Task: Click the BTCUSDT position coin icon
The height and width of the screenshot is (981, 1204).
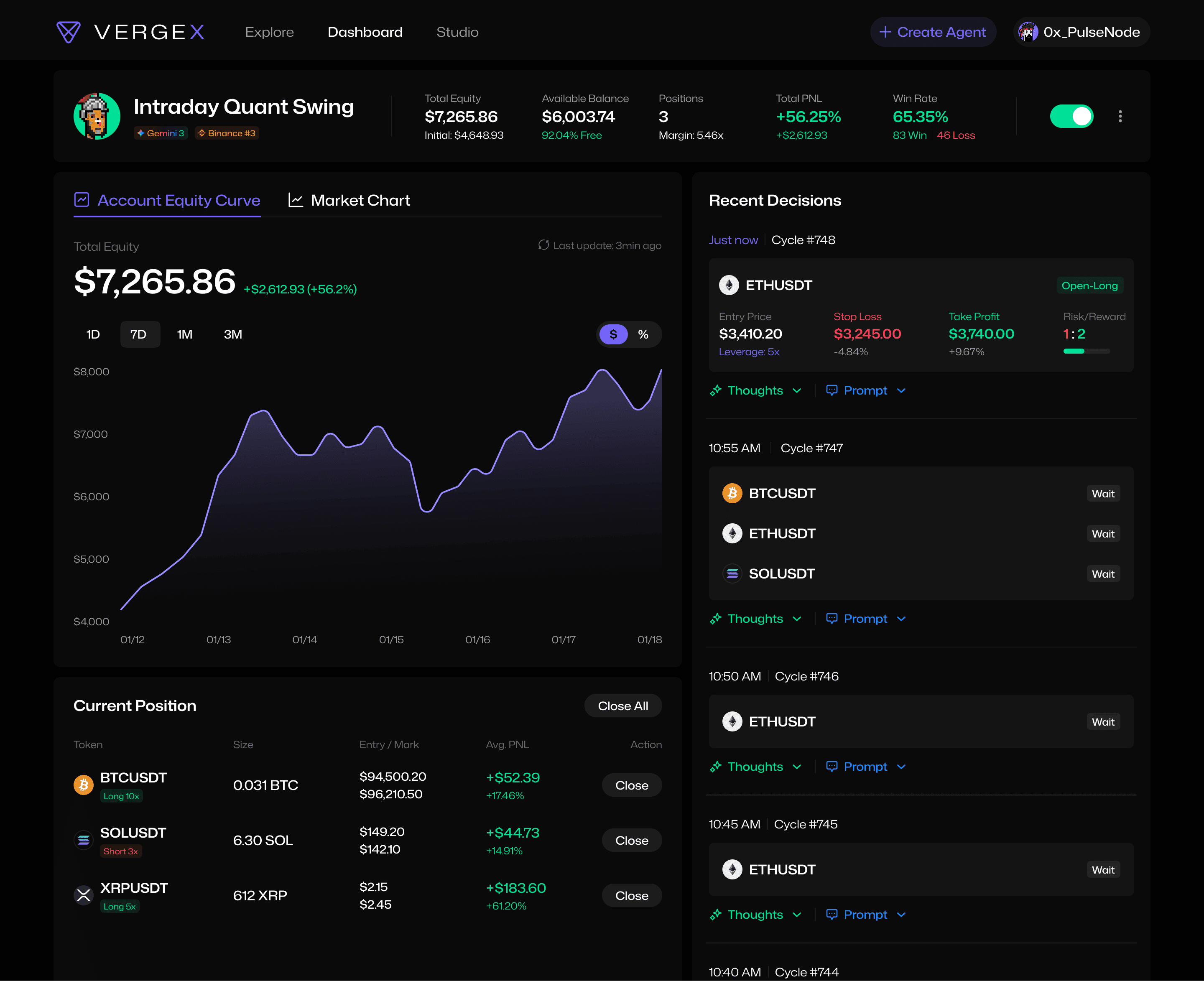Action: click(84, 785)
